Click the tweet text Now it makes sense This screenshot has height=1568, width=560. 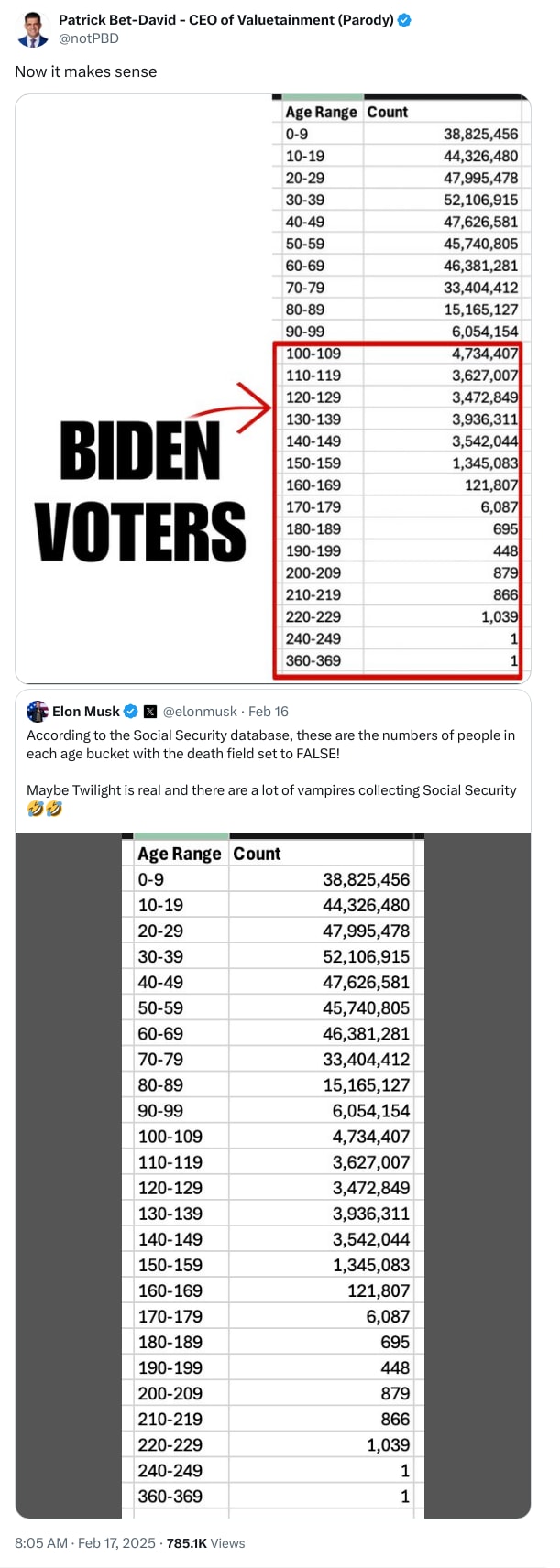(85, 71)
